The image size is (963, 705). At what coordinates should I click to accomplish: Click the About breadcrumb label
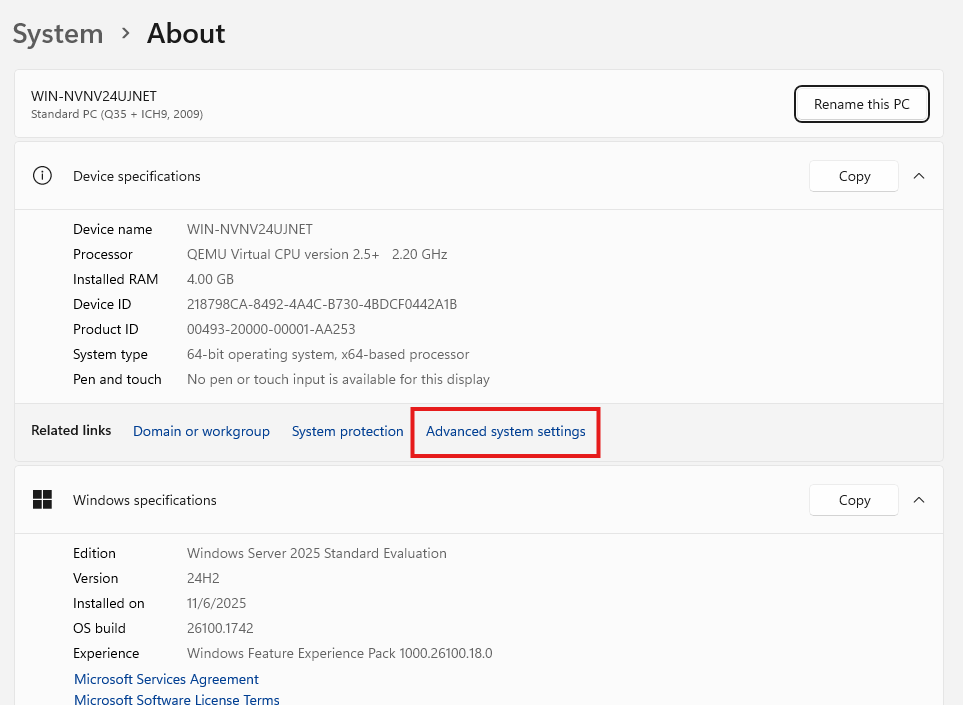coord(185,33)
